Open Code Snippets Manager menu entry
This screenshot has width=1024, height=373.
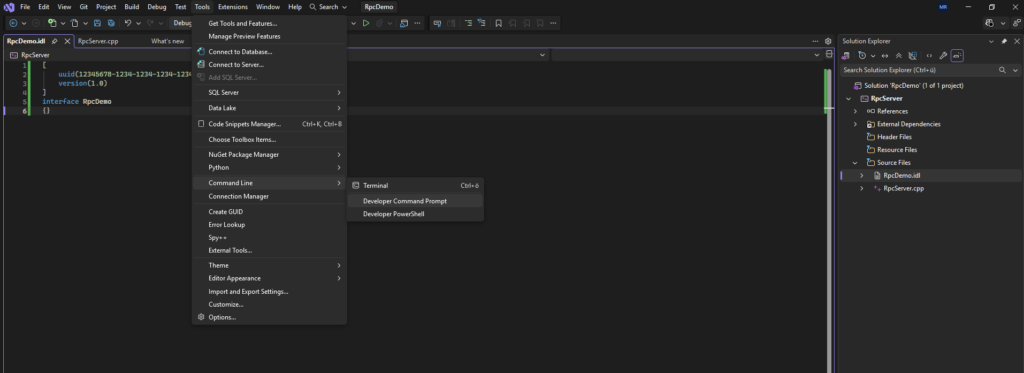(269, 124)
